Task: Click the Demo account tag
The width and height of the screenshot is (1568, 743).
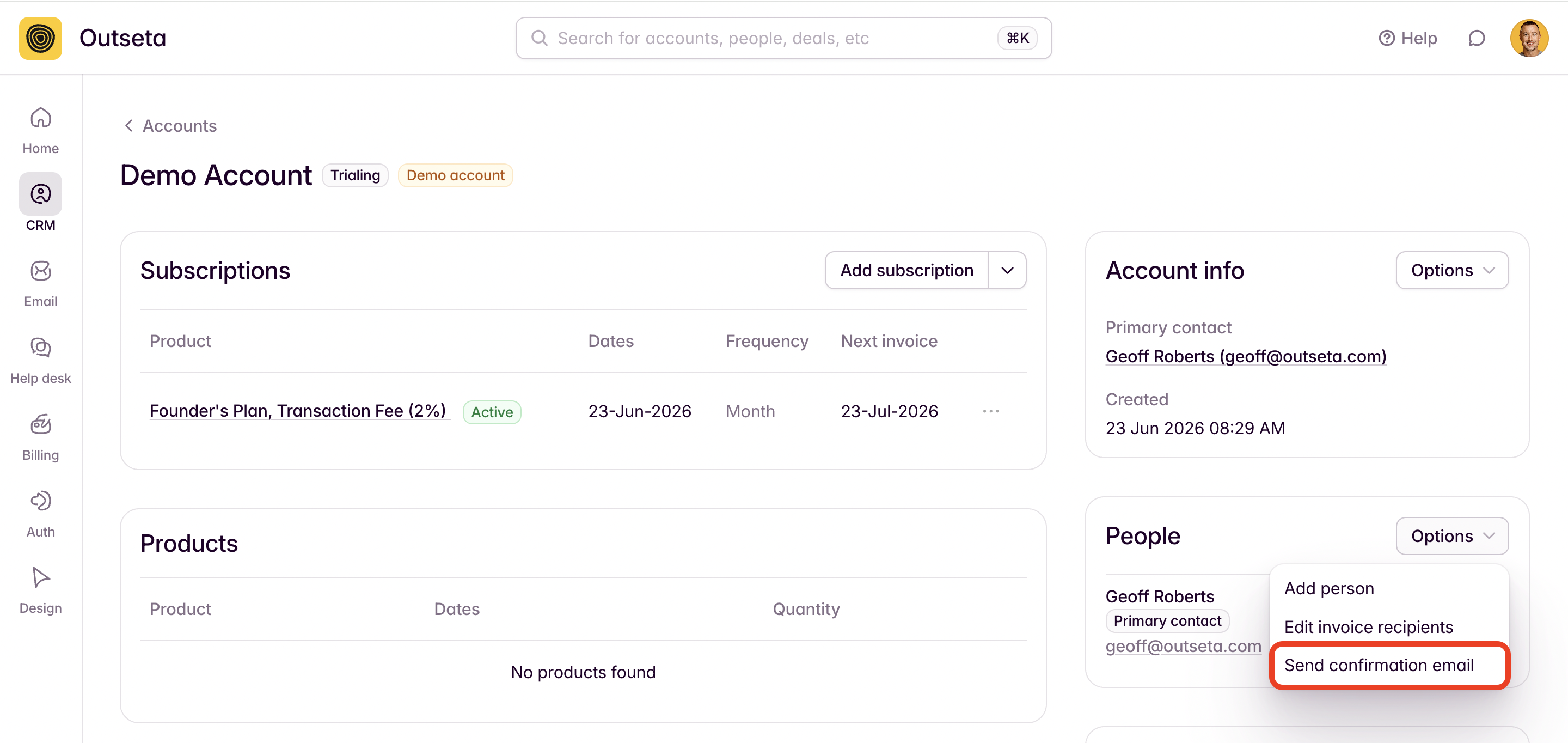Action: (x=455, y=175)
